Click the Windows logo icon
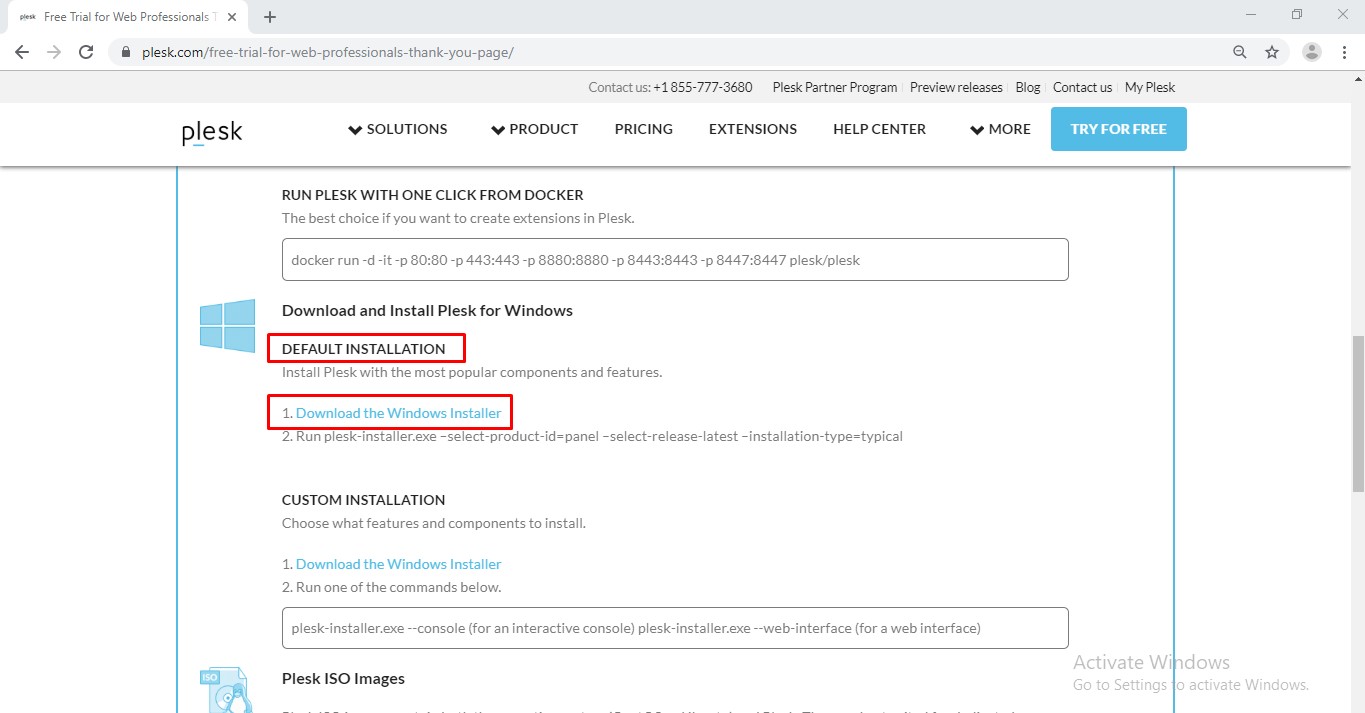Screen dimensions: 1365x713 coord(227,326)
